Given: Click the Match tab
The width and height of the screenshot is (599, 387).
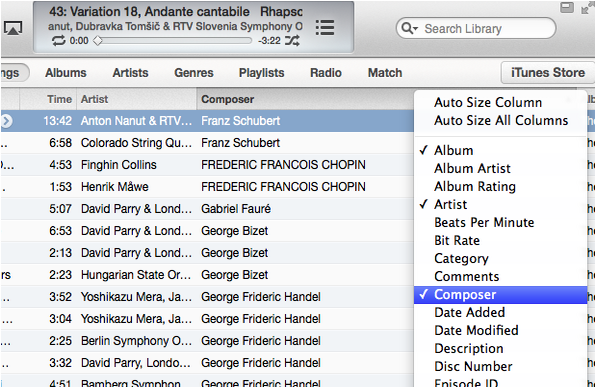Looking at the screenshot, I should coord(385,73).
